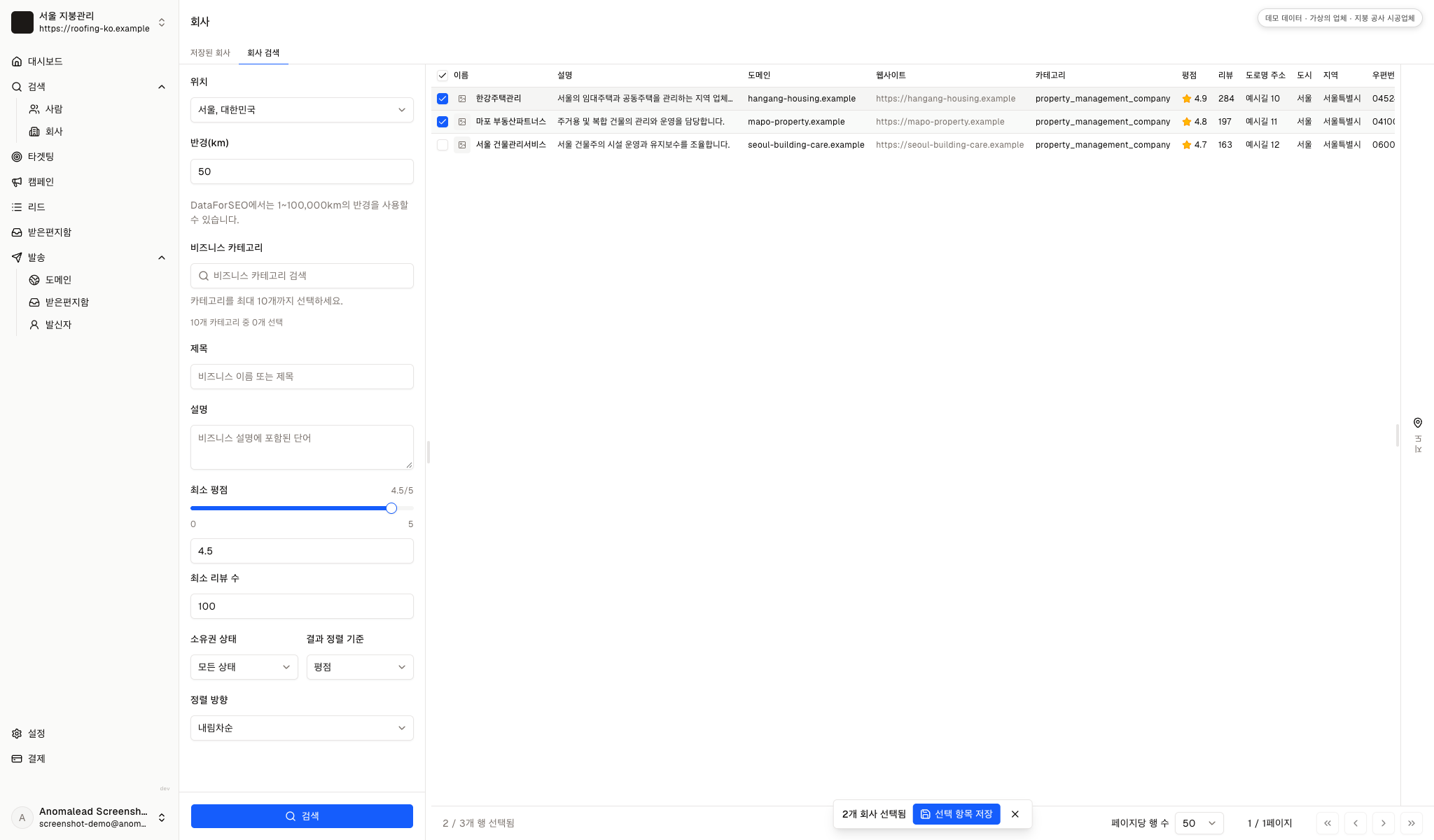Toggle the select-all header checkbox
Viewport: 1434px width, 840px height.
(x=443, y=76)
